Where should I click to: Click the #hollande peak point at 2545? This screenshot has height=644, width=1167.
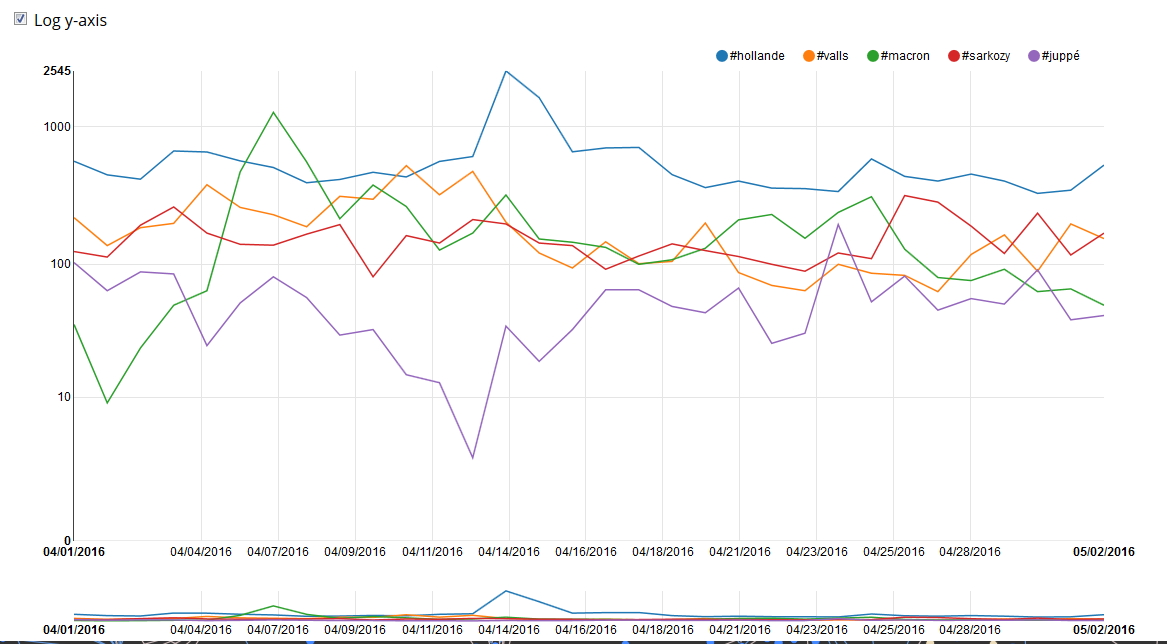(506, 71)
